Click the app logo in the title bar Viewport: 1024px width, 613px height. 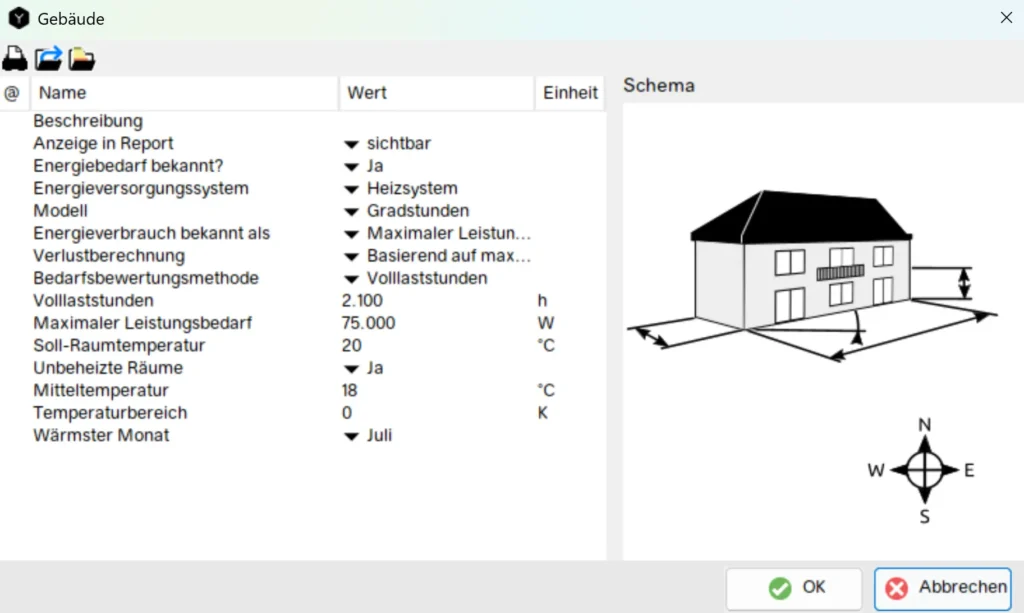coord(19,18)
